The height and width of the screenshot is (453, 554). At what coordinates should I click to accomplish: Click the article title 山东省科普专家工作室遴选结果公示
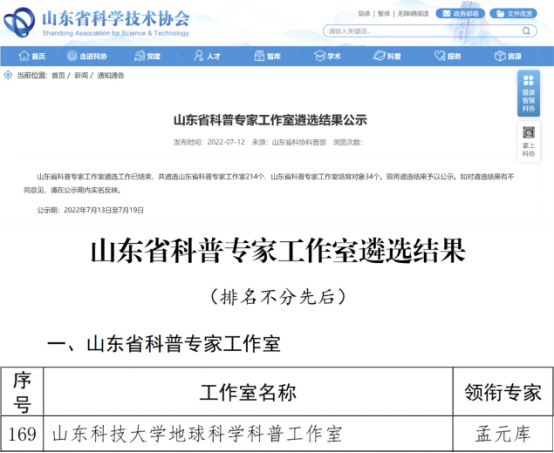[270, 120]
